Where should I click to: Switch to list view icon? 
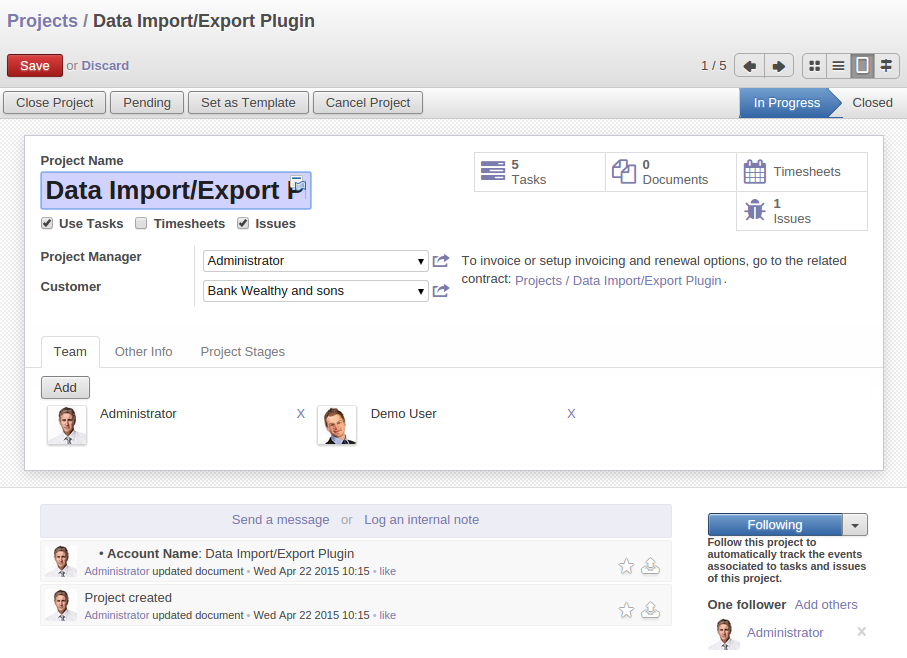(839, 66)
